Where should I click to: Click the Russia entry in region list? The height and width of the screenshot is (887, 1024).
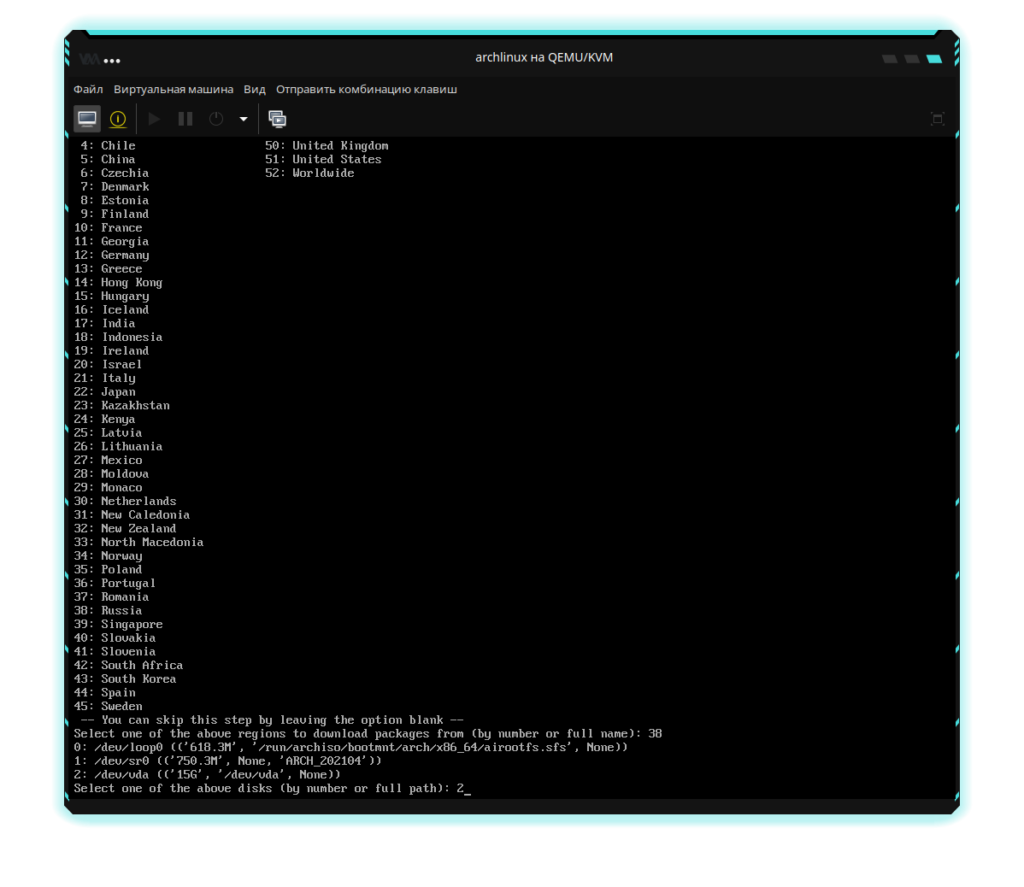(x=121, y=610)
